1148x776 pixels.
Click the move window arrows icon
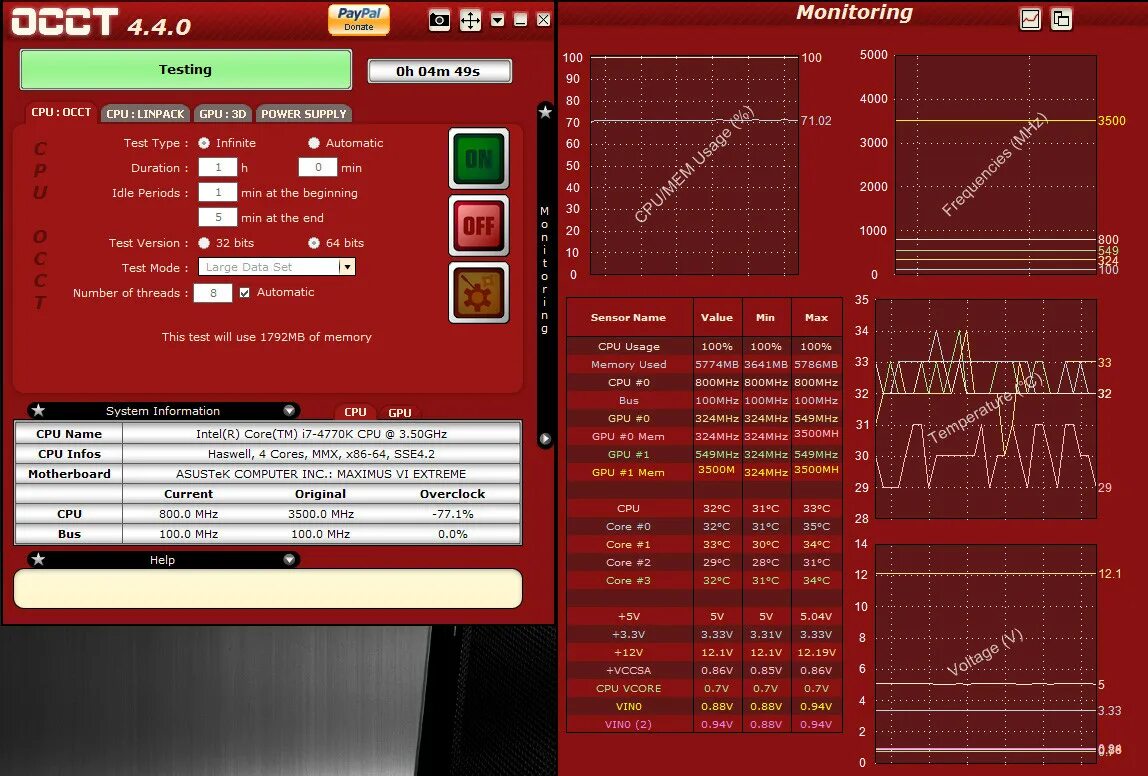point(470,20)
